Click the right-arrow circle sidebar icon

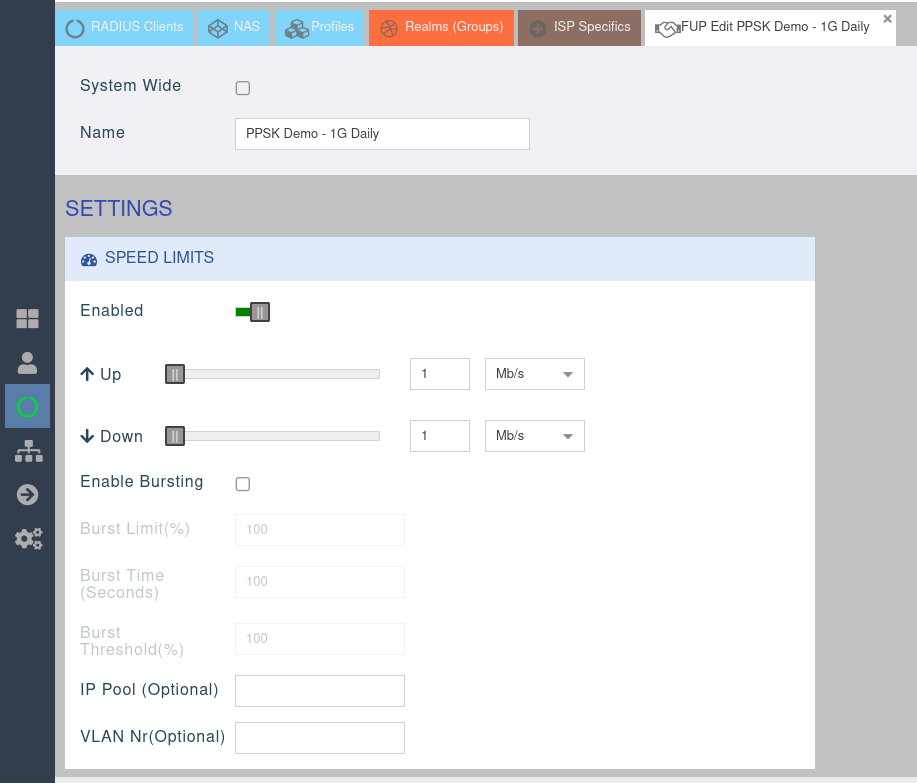[x=28, y=494]
